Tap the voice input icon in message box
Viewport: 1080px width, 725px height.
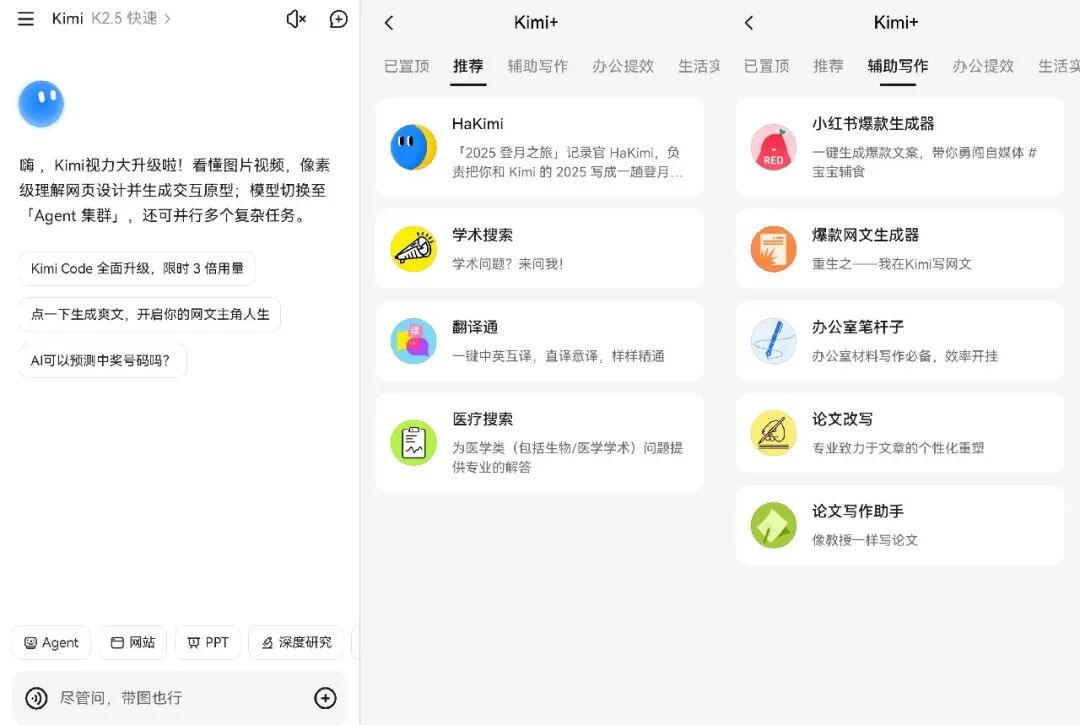pos(36,698)
